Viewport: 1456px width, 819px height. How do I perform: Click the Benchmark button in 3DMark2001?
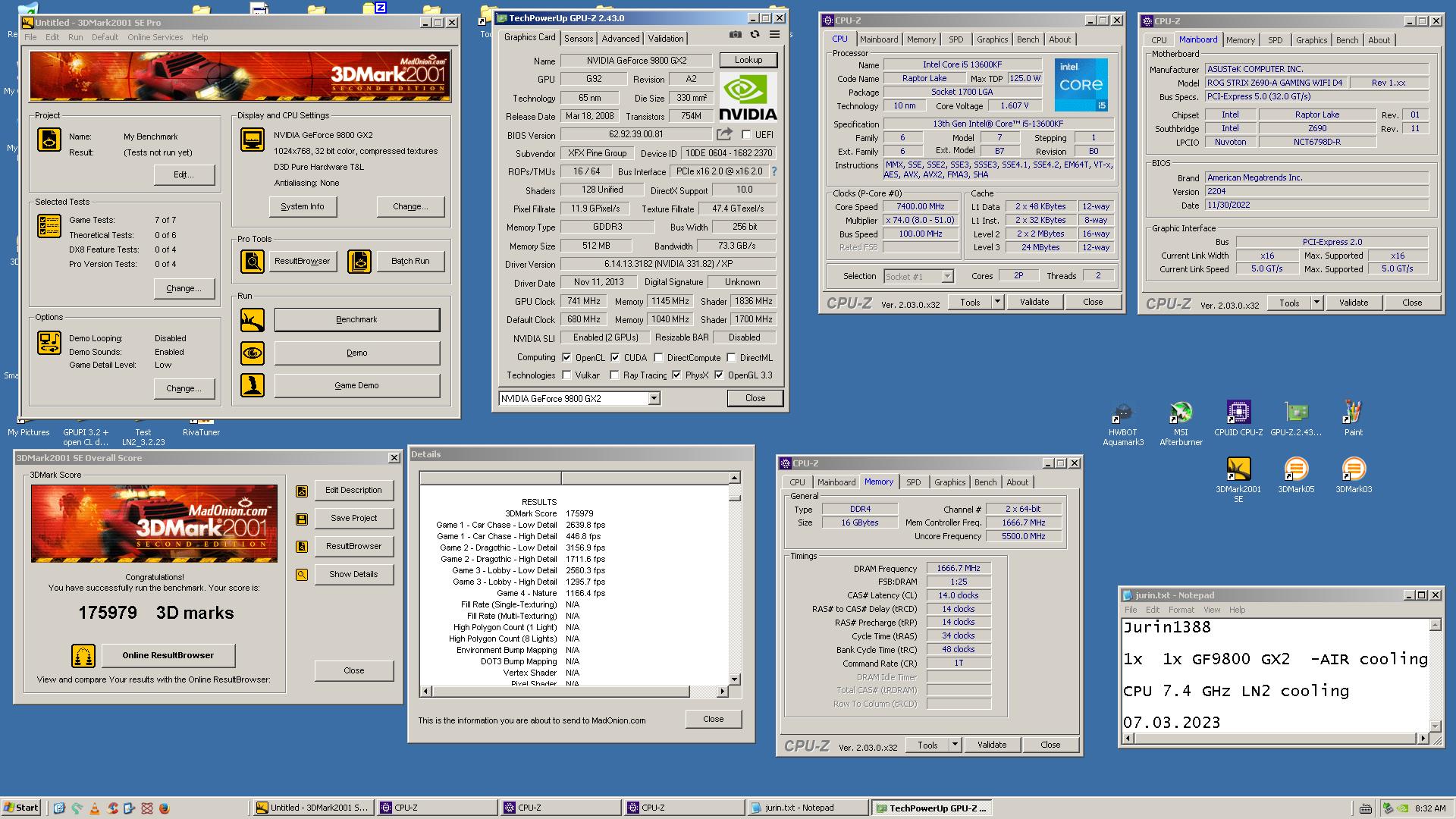click(x=356, y=320)
